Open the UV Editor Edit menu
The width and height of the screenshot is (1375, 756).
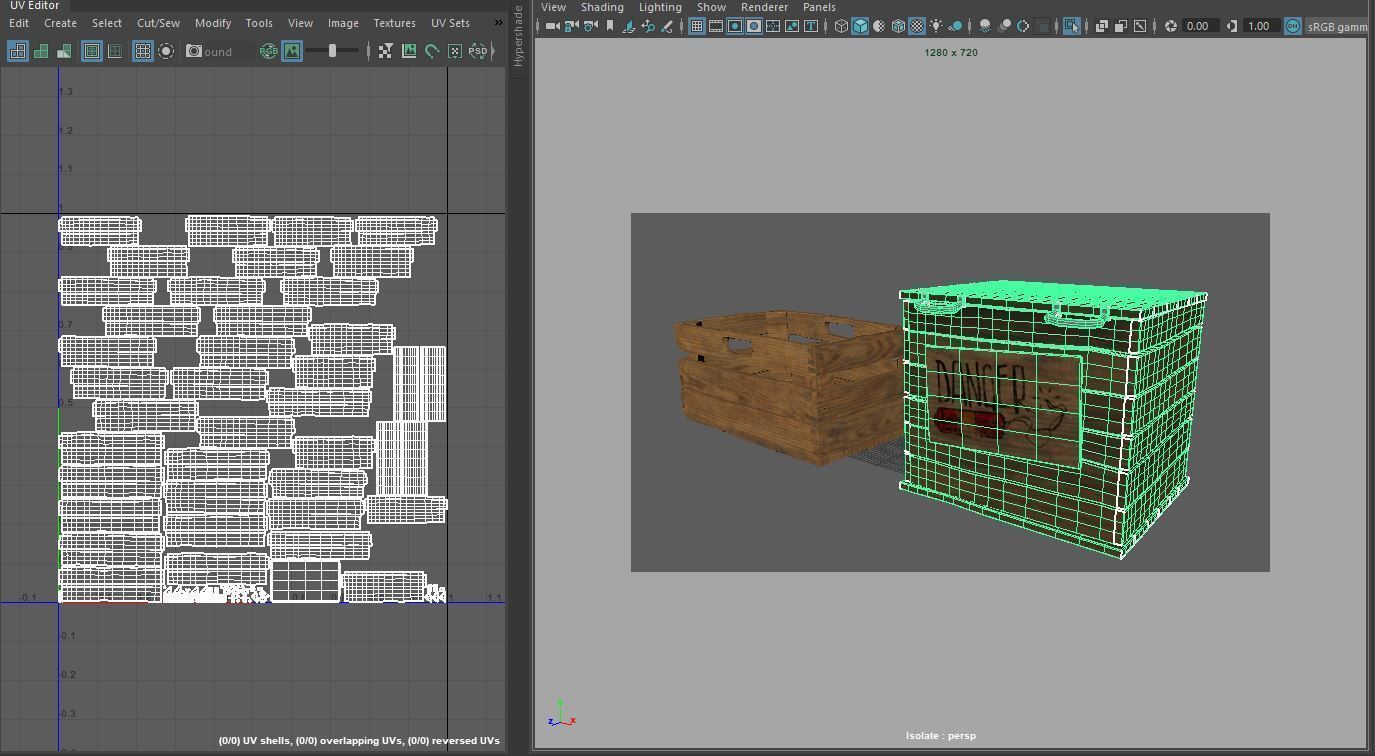pyautogui.click(x=19, y=23)
